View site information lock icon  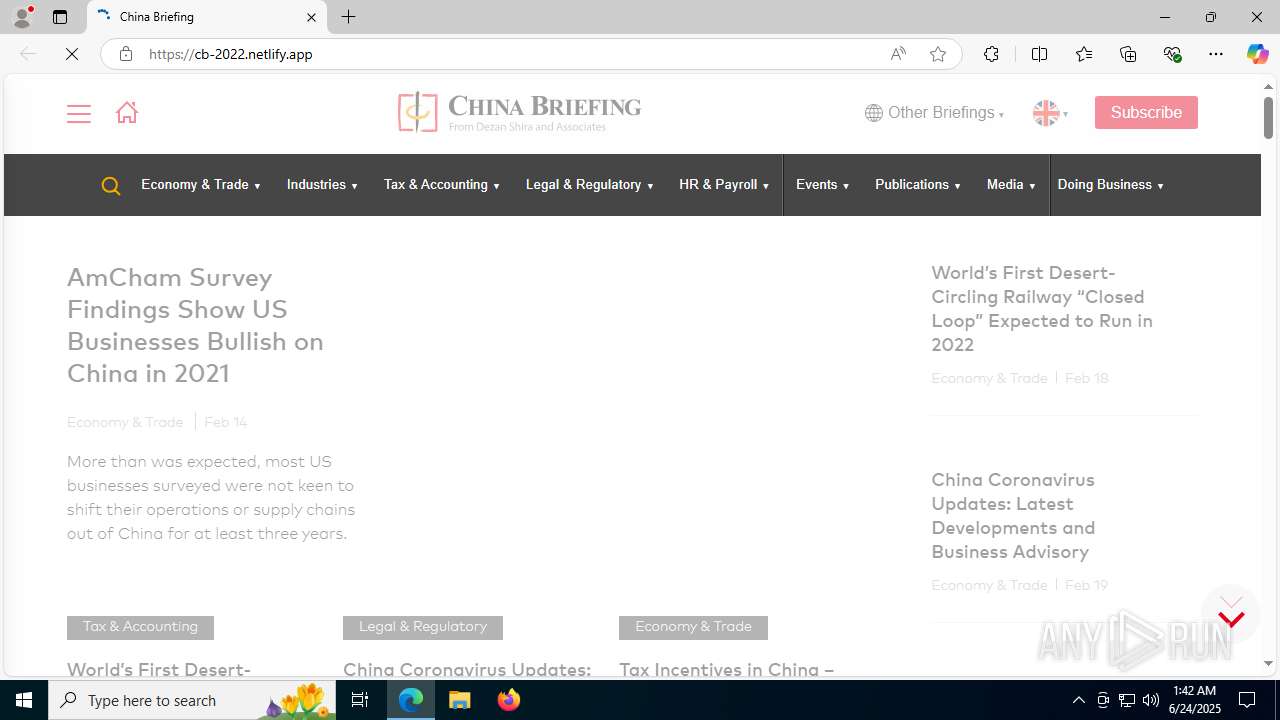(125, 54)
